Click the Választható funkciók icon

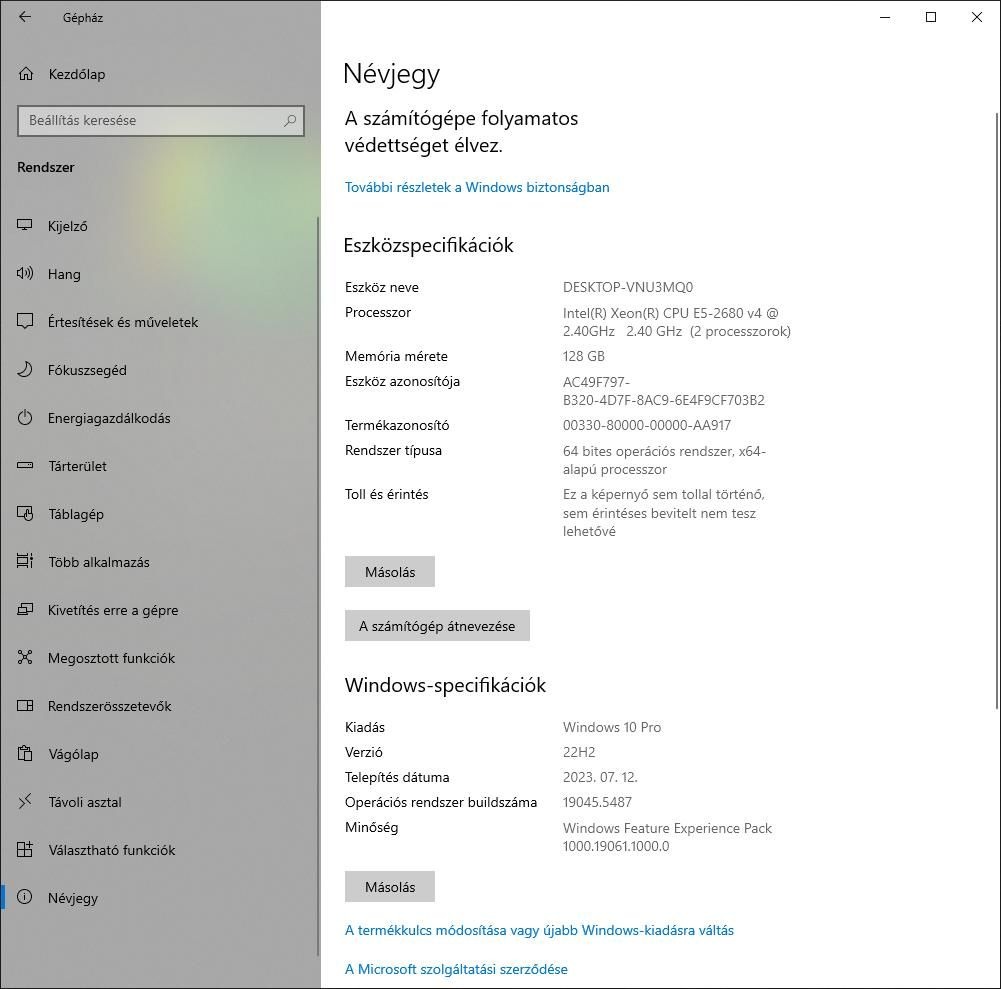[x=25, y=849]
